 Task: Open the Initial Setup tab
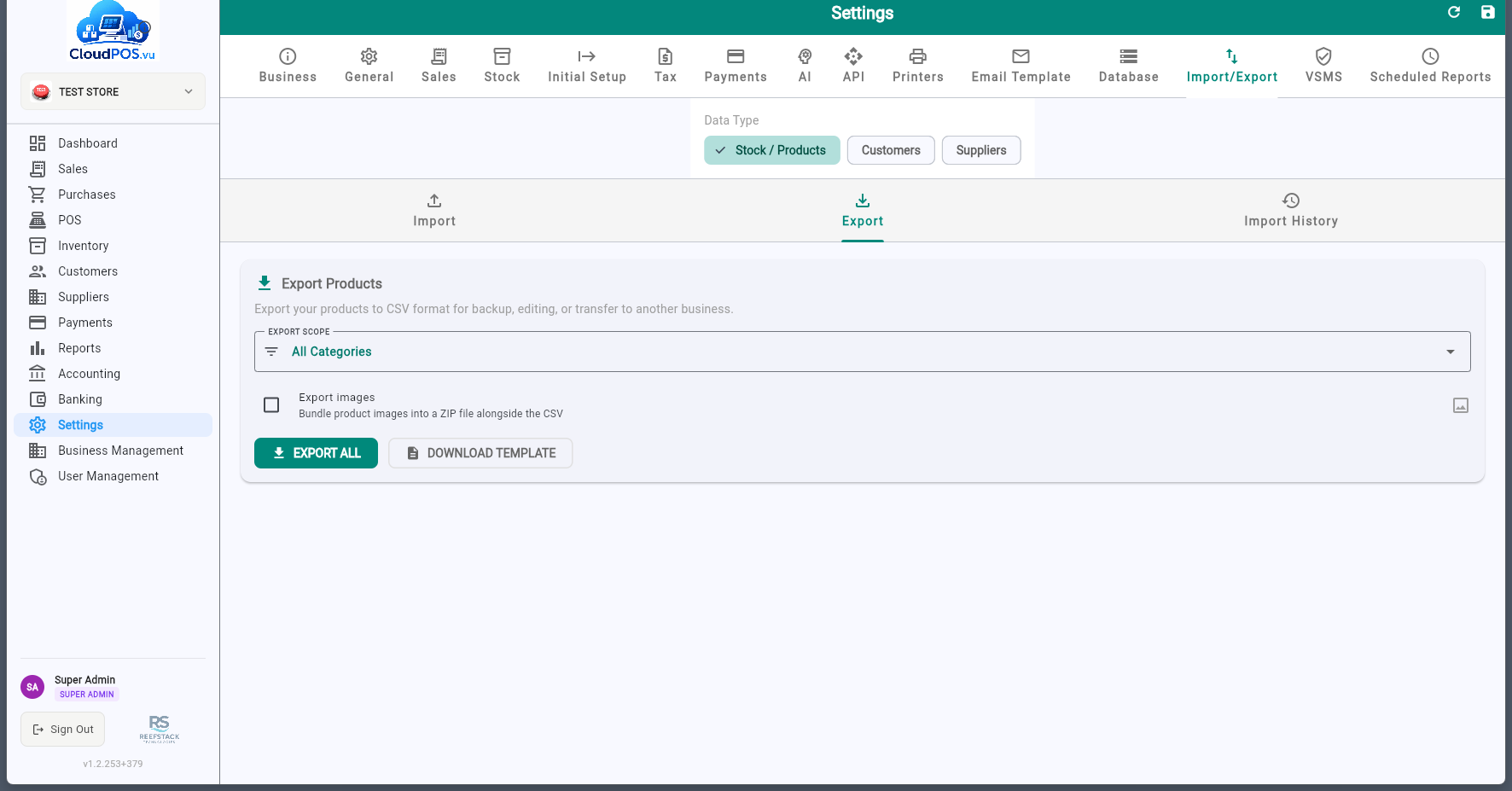point(587,66)
